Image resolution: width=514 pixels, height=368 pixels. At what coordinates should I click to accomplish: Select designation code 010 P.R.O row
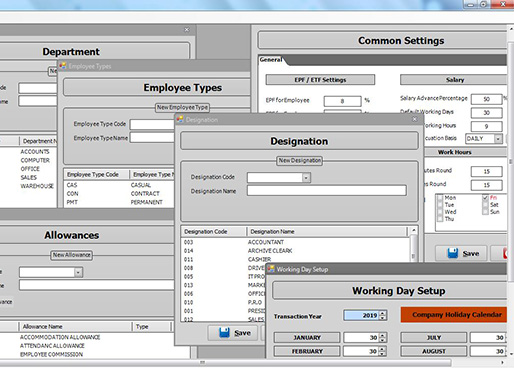tap(224, 302)
